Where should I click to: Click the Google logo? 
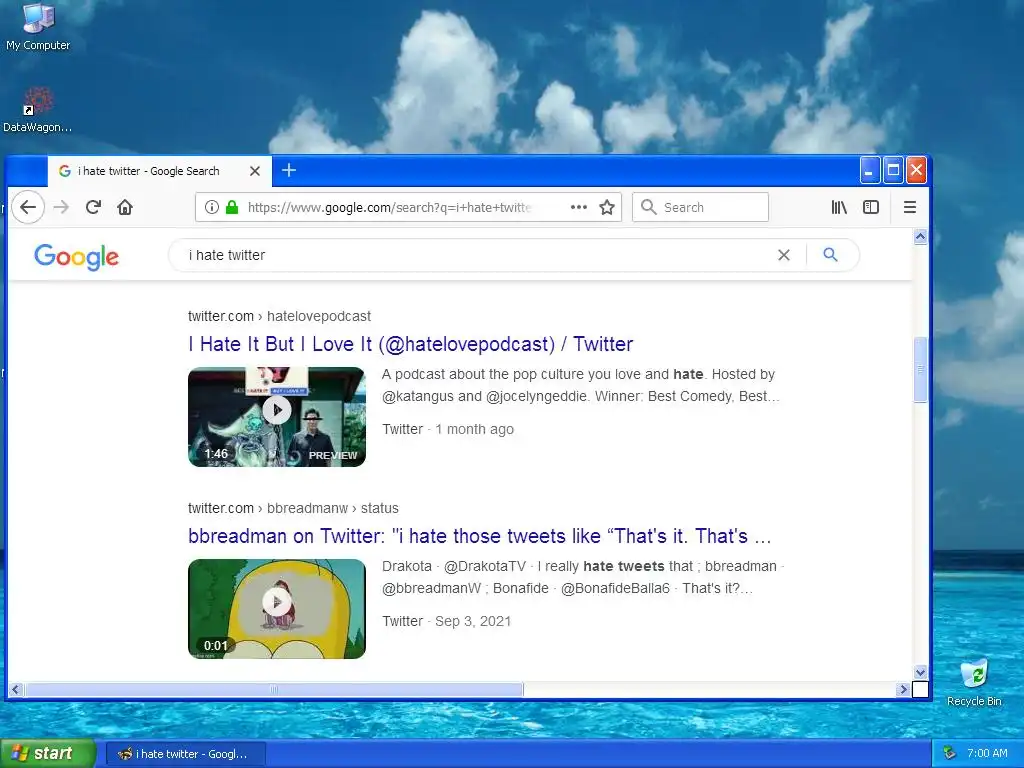[x=76, y=256]
